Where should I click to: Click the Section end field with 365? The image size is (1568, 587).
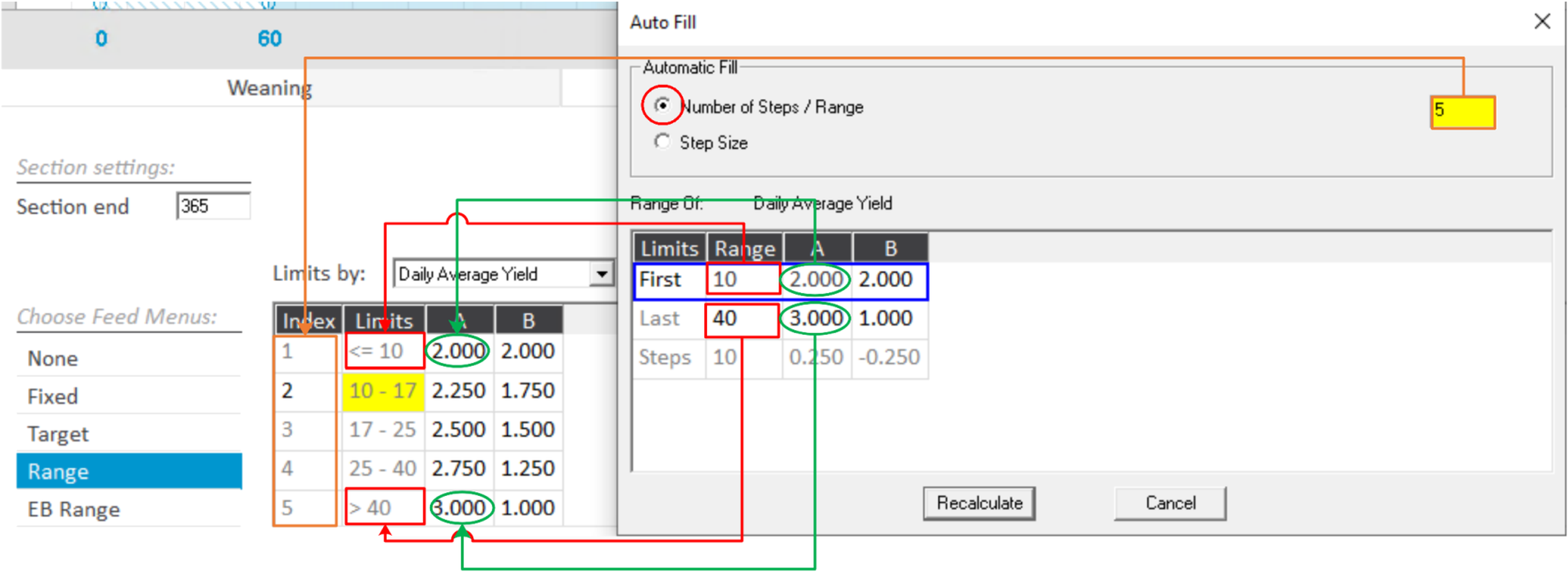click(212, 206)
